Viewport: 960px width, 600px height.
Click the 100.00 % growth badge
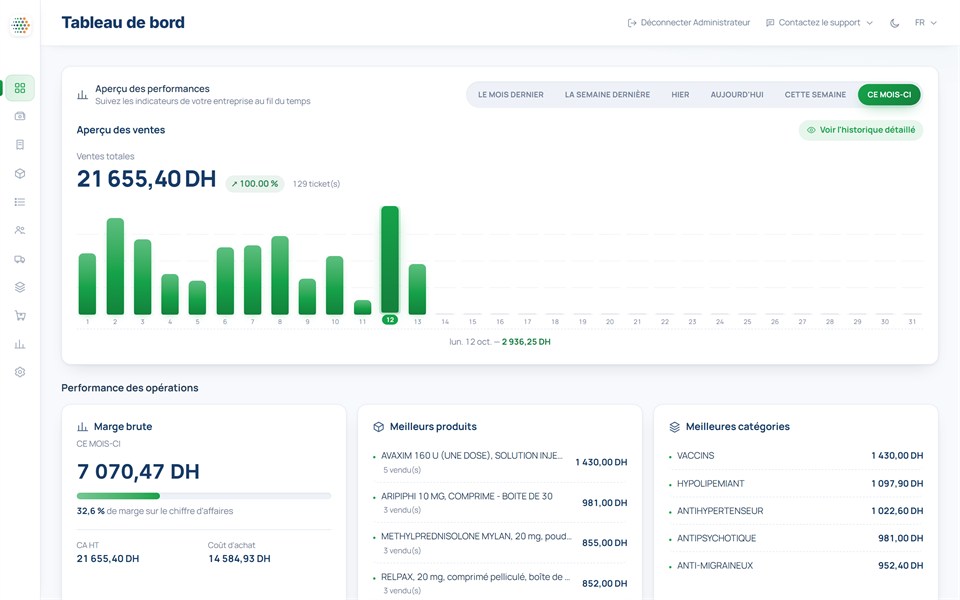pyautogui.click(x=255, y=184)
